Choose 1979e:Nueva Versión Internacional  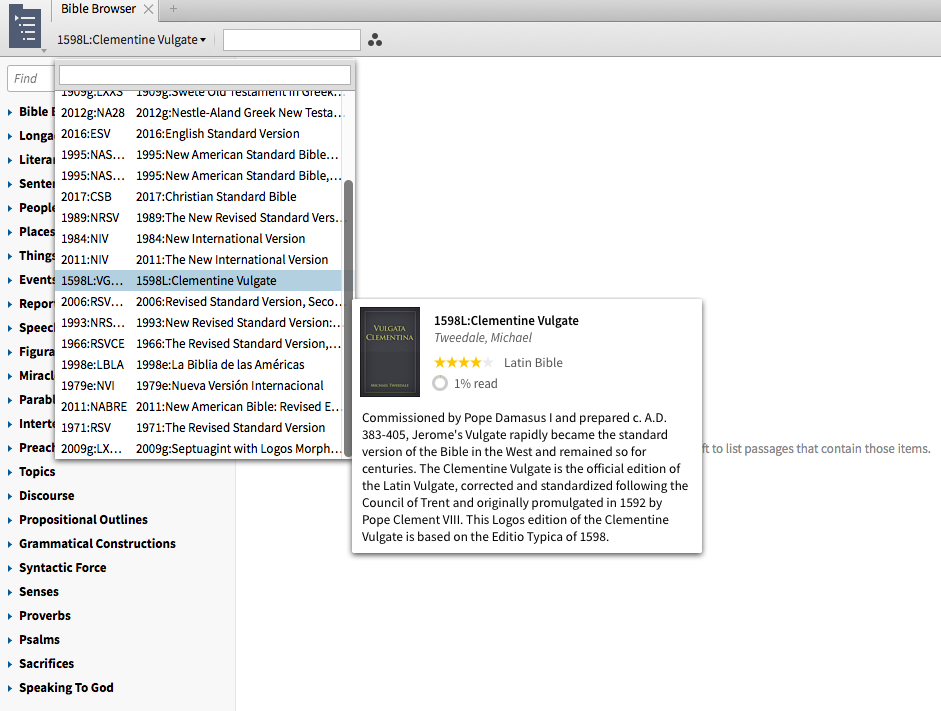[x=201, y=386]
